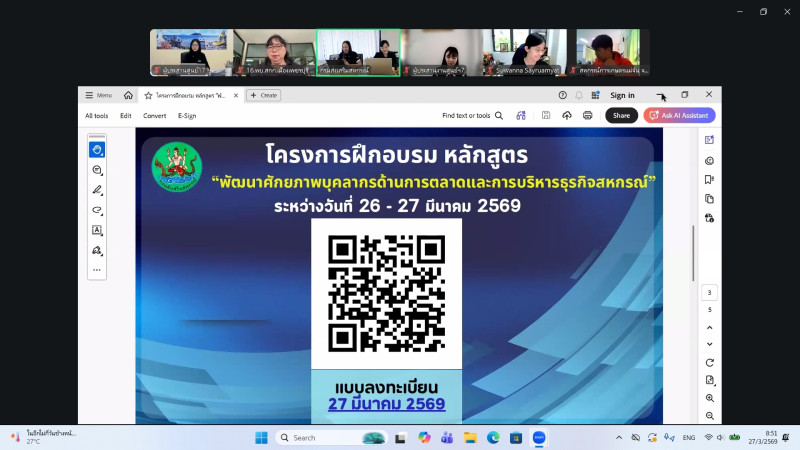This screenshot has width=800, height=450.
Task: Expand more tools with the ellipsis
Action: click(x=97, y=270)
